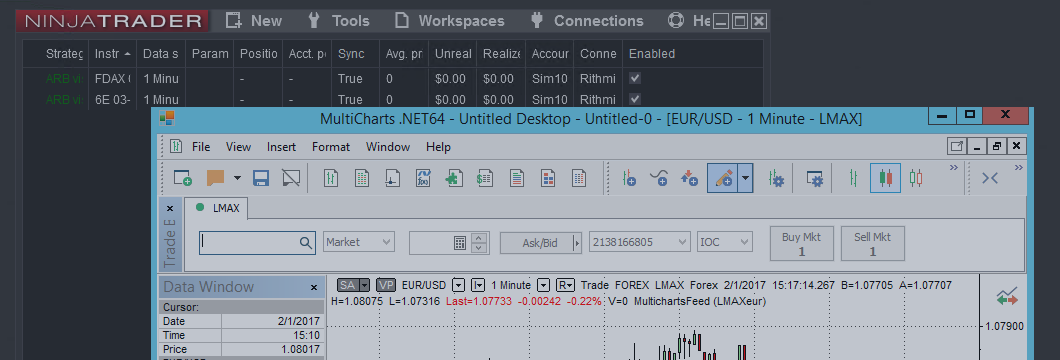Click the red and green lined document icon
1060x360 pixels.
pyautogui.click(x=517, y=178)
